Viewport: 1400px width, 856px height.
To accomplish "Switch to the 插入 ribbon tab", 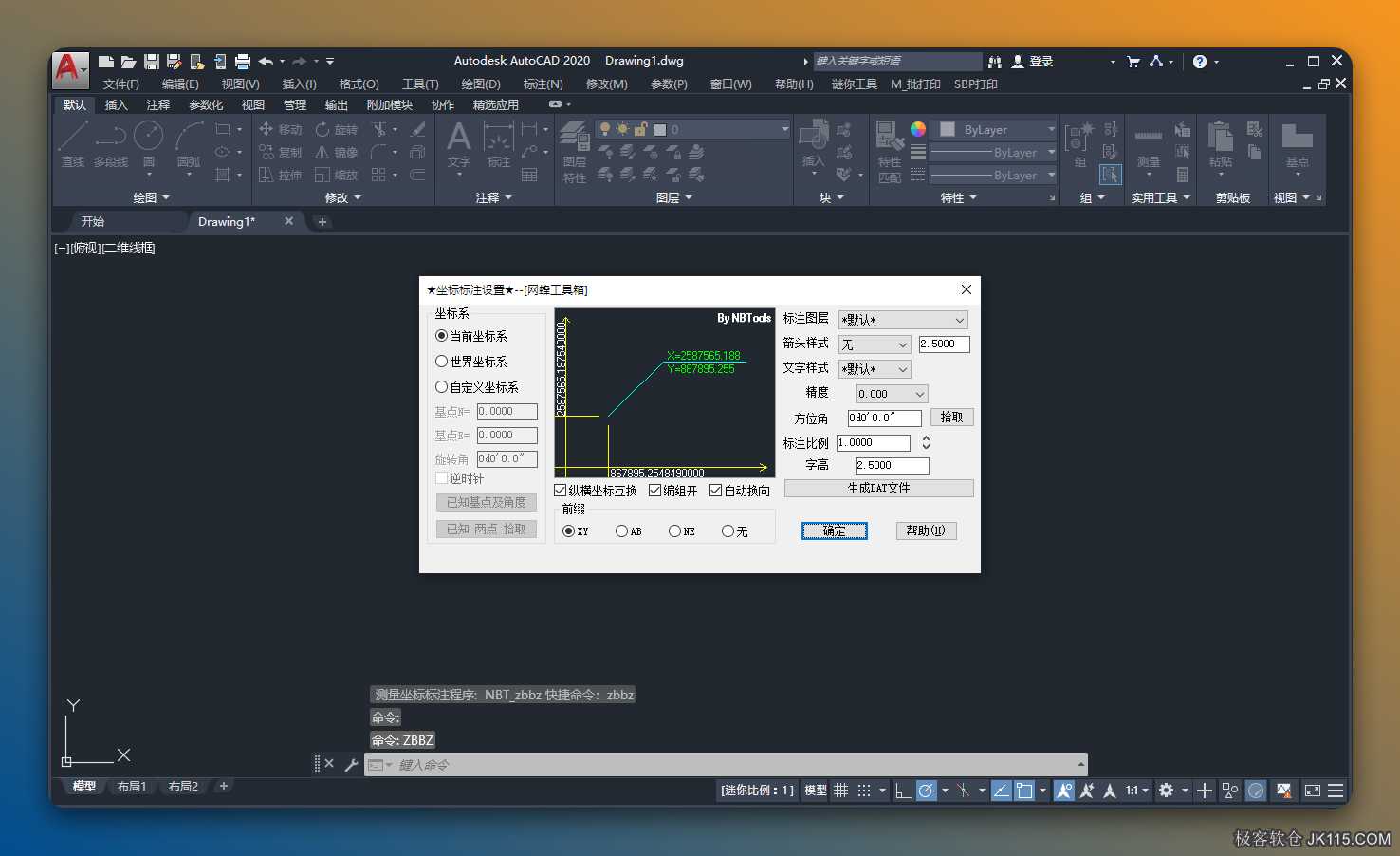I will pos(116,105).
